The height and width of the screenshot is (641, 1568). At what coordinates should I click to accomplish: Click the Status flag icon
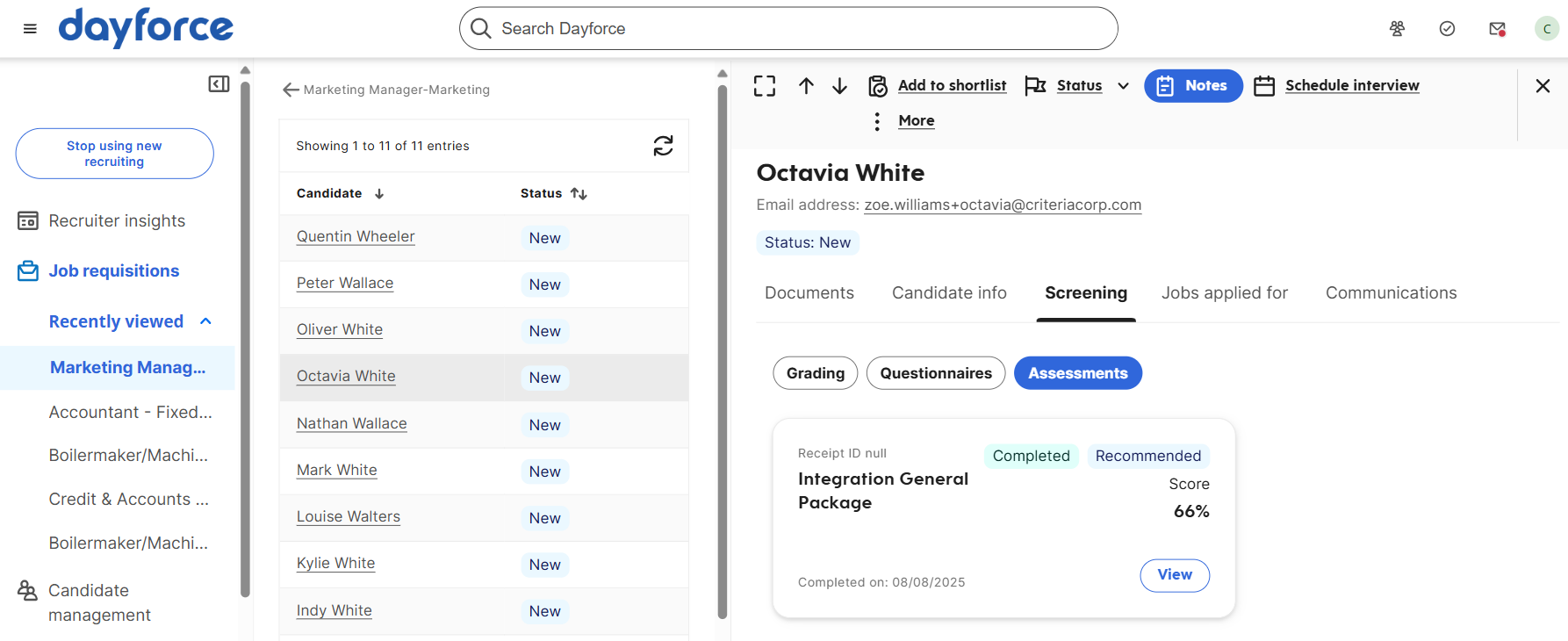1035,86
